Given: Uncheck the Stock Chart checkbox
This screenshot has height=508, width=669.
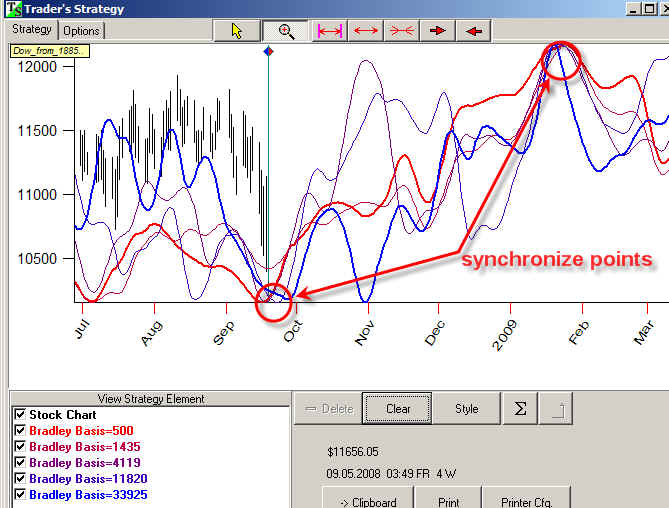Looking at the screenshot, I should [x=19, y=414].
